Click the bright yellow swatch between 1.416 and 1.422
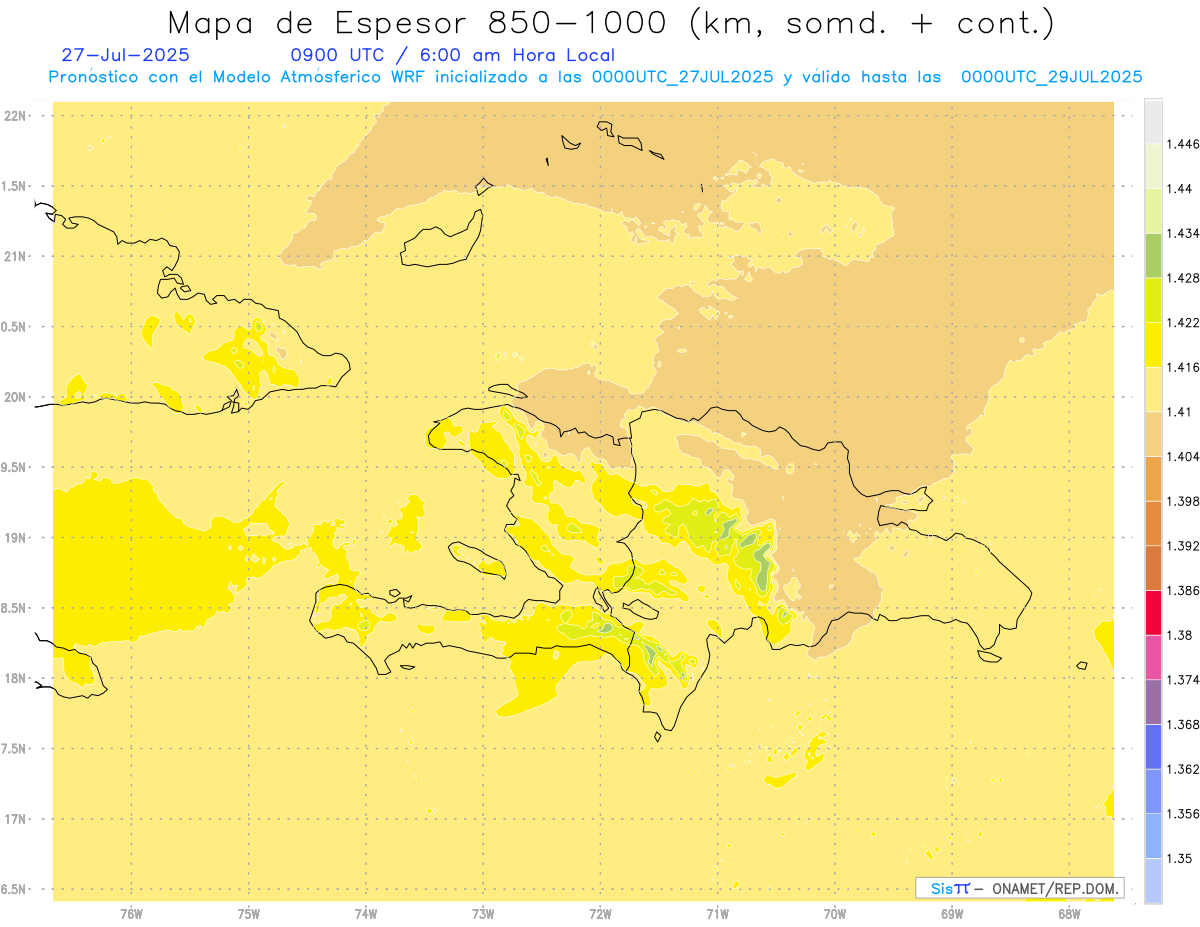This screenshot has height=927, width=1200. click(1153, 344)
